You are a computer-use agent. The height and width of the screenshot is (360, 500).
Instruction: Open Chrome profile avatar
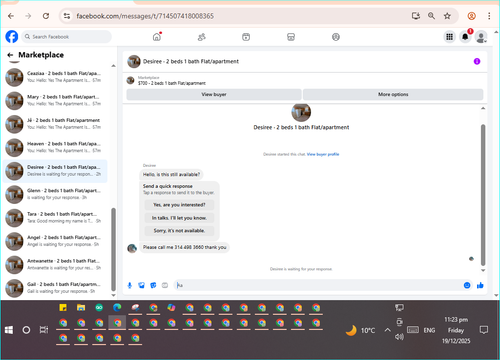[471, 16]
